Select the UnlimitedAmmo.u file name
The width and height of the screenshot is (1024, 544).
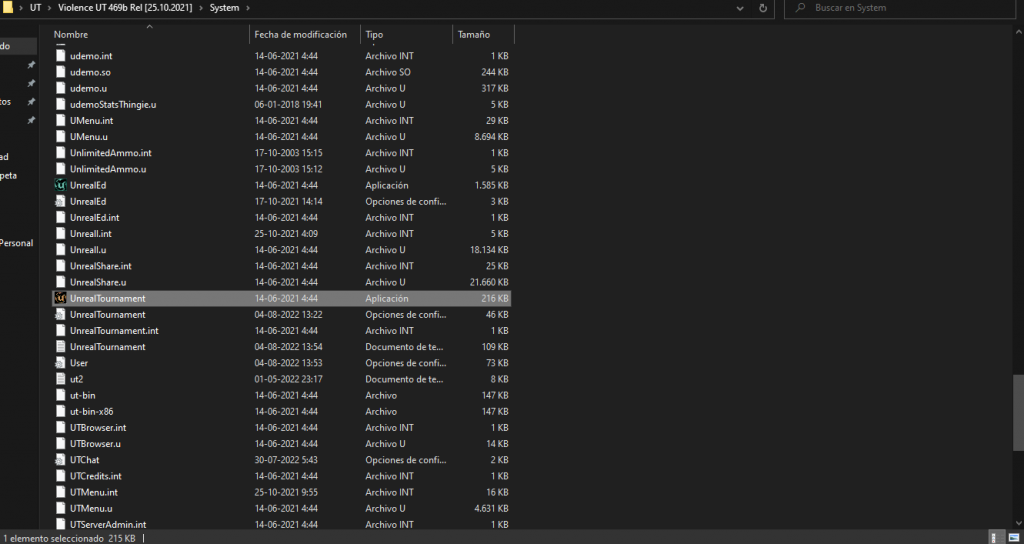pyautogui.click(x=108, y=169)
